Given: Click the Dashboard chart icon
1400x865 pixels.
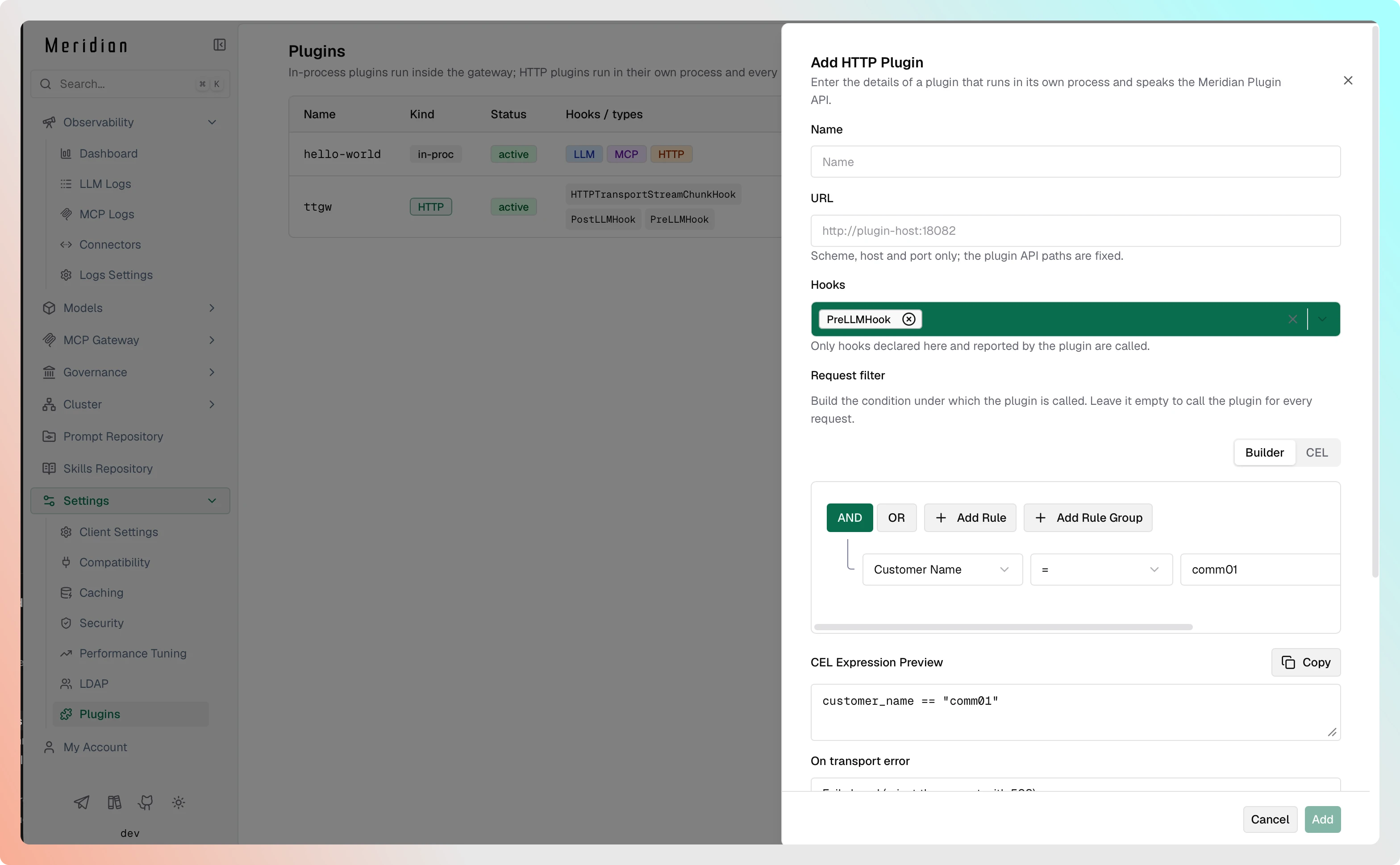Looking at the screenshot, I should tap(66, 154).
